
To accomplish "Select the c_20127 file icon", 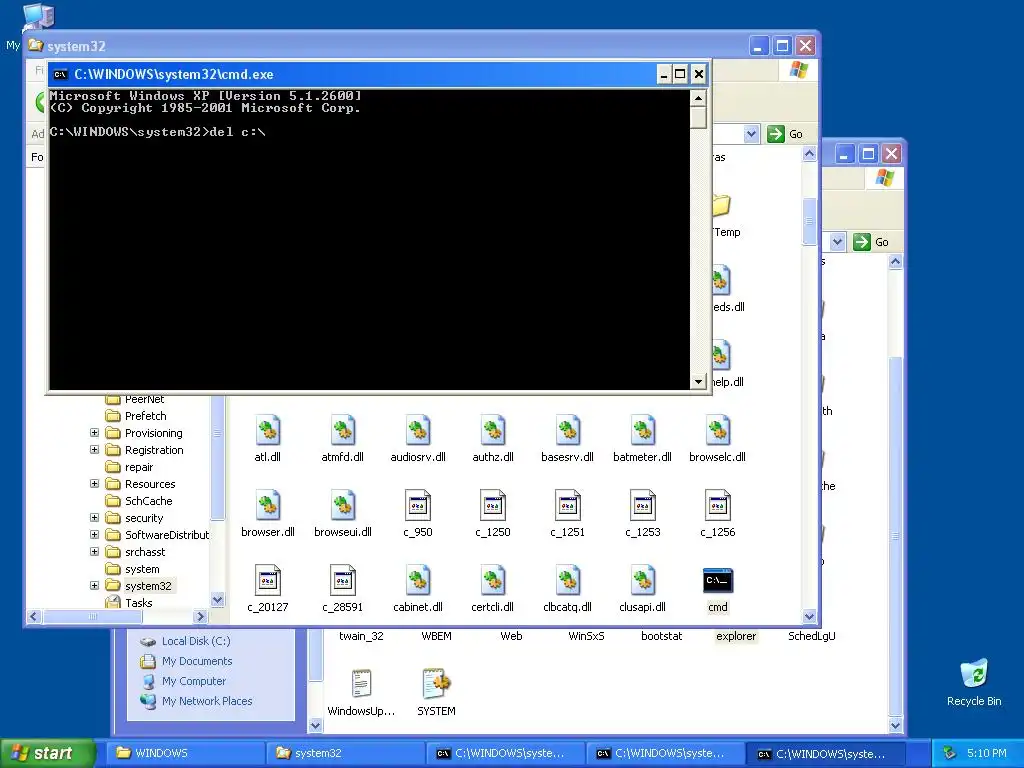I will point(268,581).
